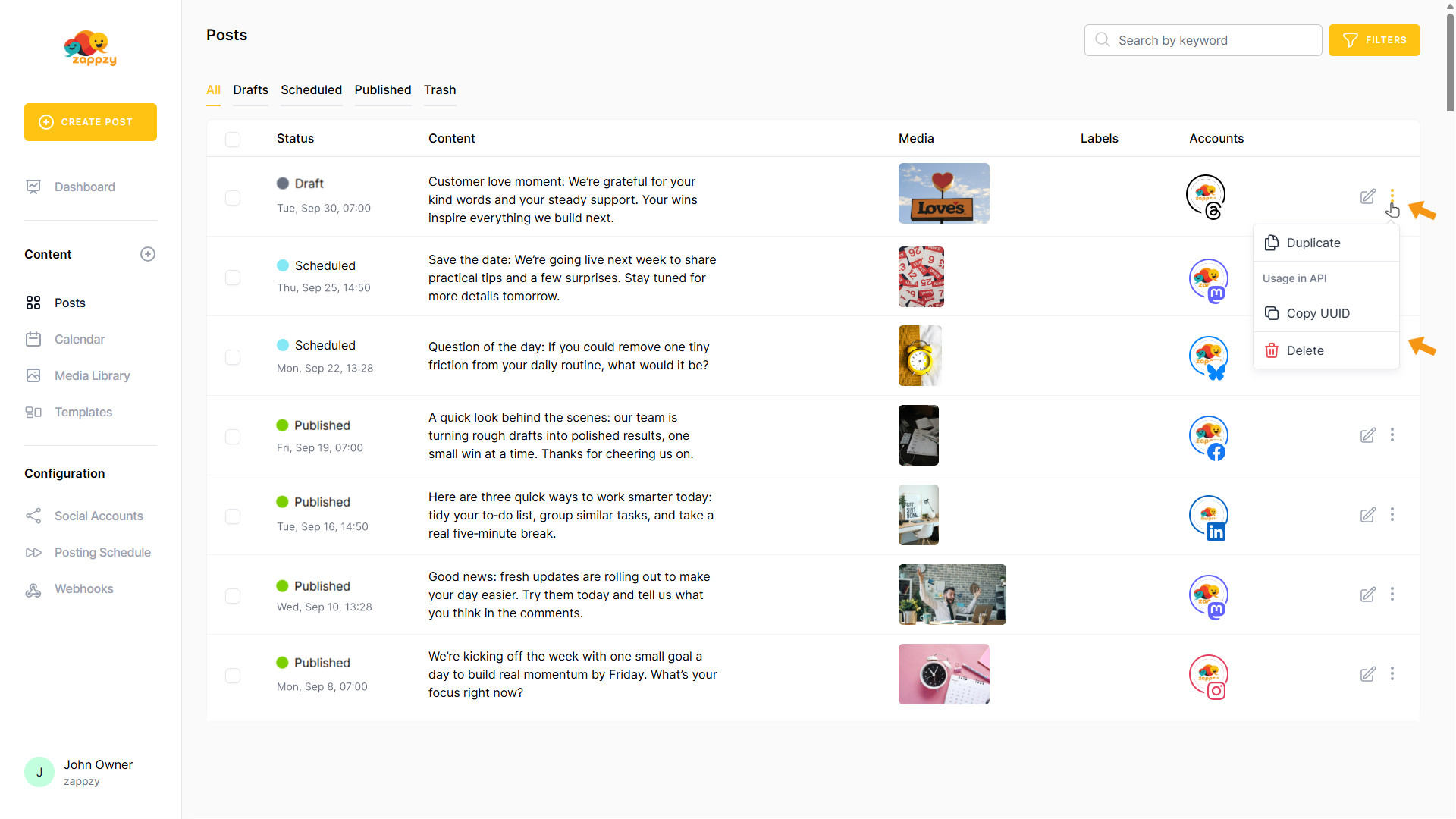Open Calendar in sidebar
The width and height of the screenshot is (1456, 819).
coord(79,339)
